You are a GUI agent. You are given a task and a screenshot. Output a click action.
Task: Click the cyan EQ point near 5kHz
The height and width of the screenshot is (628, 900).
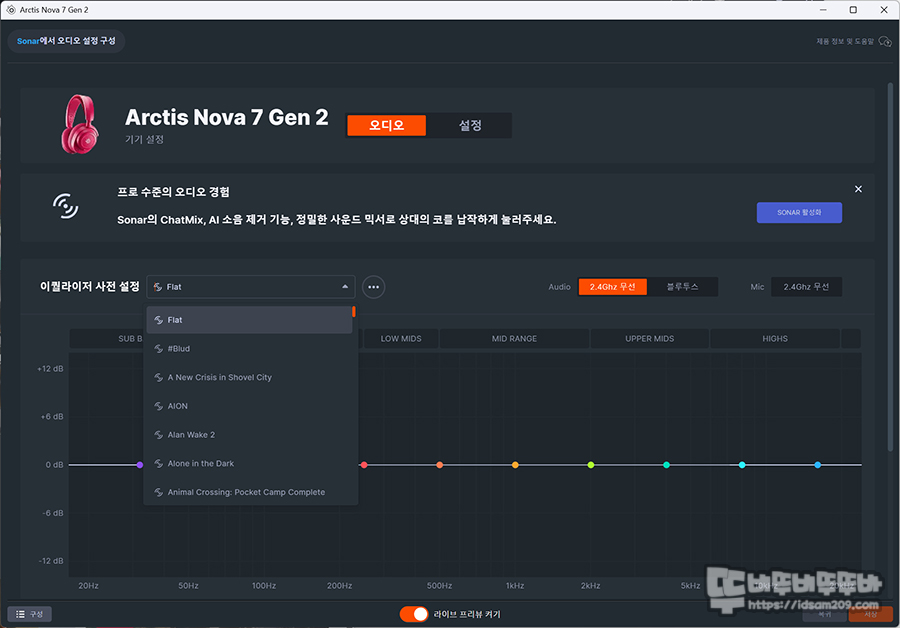[742, 465]
